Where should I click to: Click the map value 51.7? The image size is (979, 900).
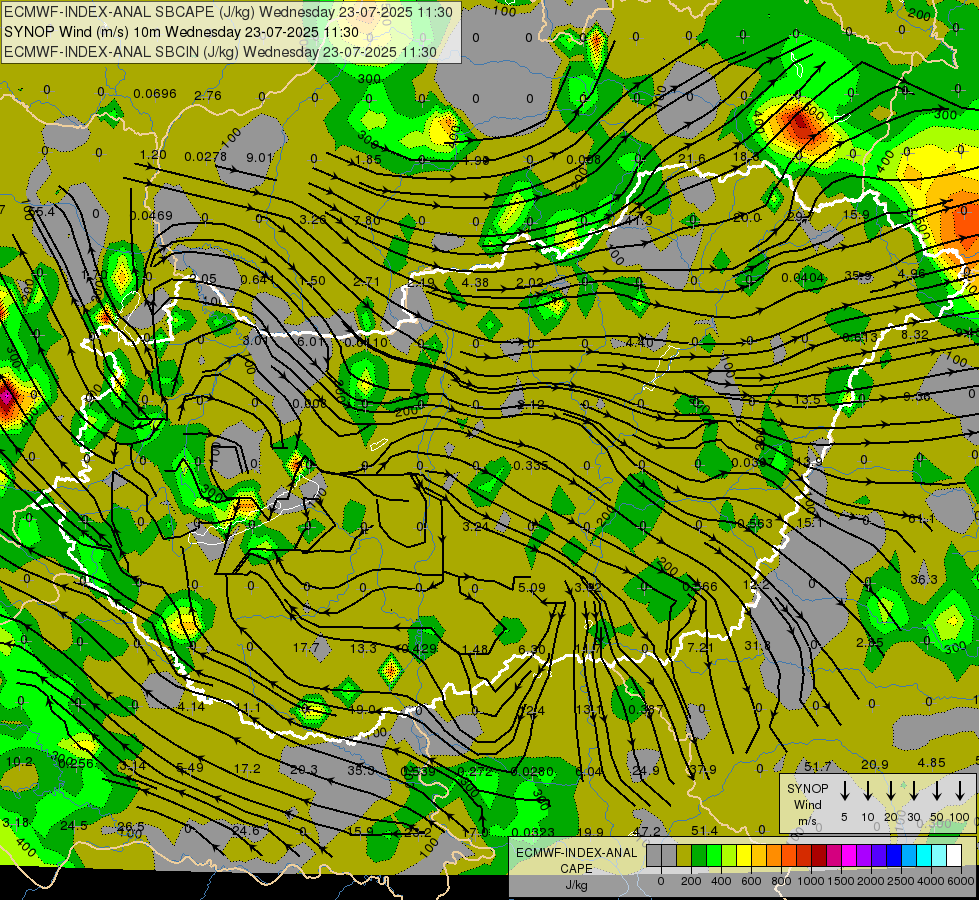click(x=818, y=766)
